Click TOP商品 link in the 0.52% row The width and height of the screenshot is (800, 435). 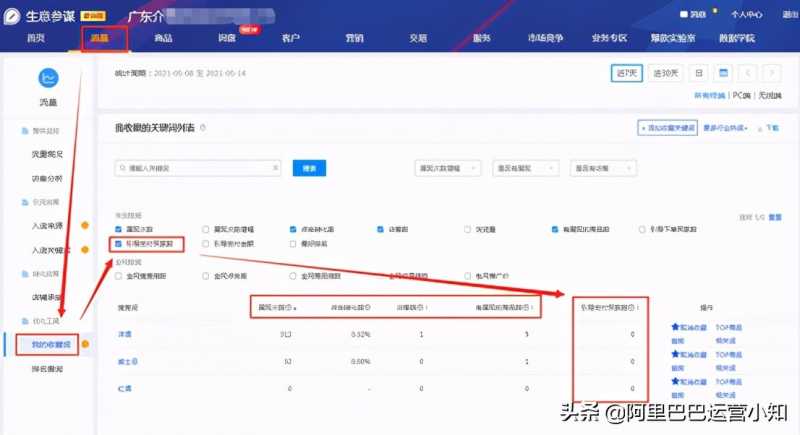pyautogui.click(x=729, y=327)
